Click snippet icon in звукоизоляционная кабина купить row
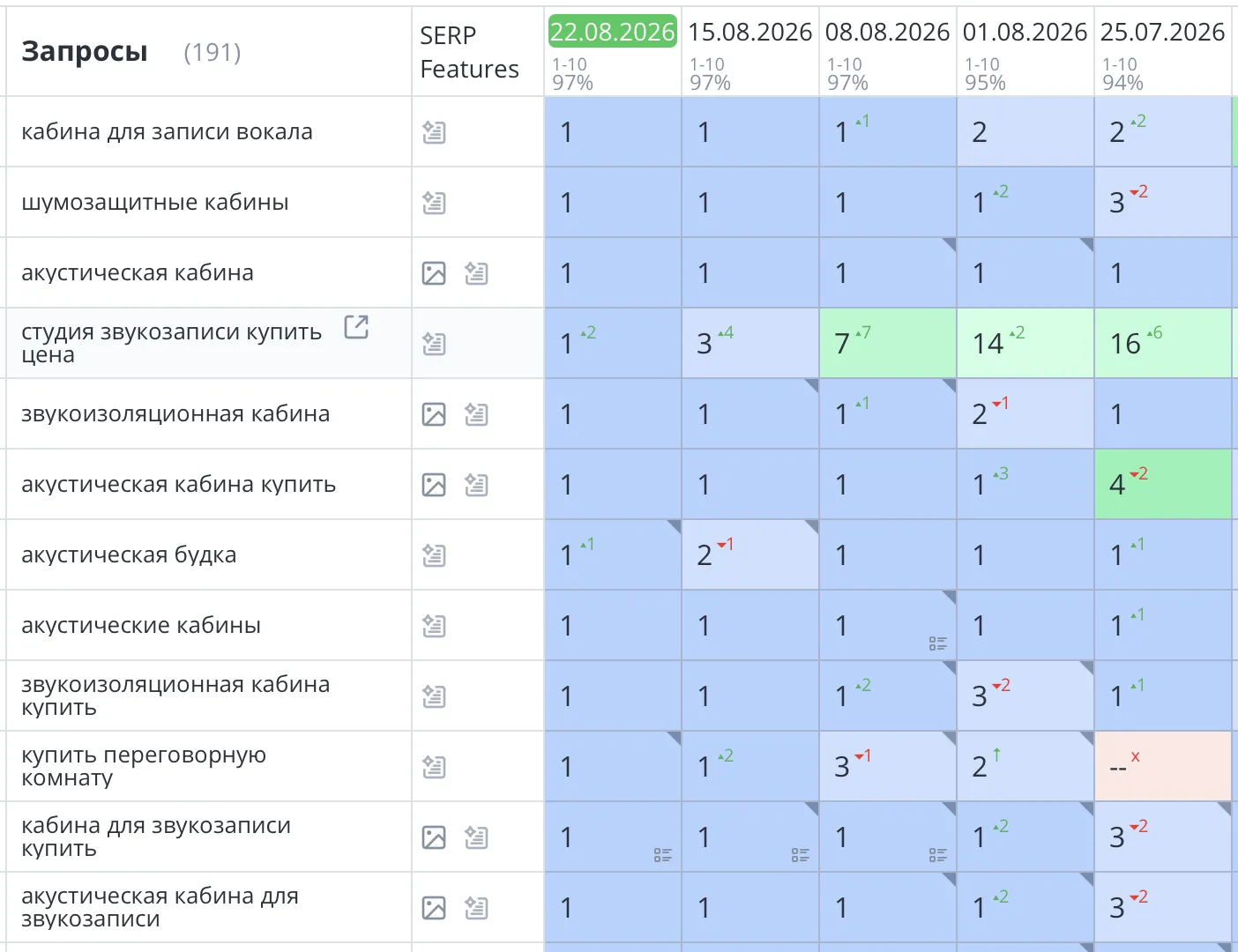 point(434,696)
